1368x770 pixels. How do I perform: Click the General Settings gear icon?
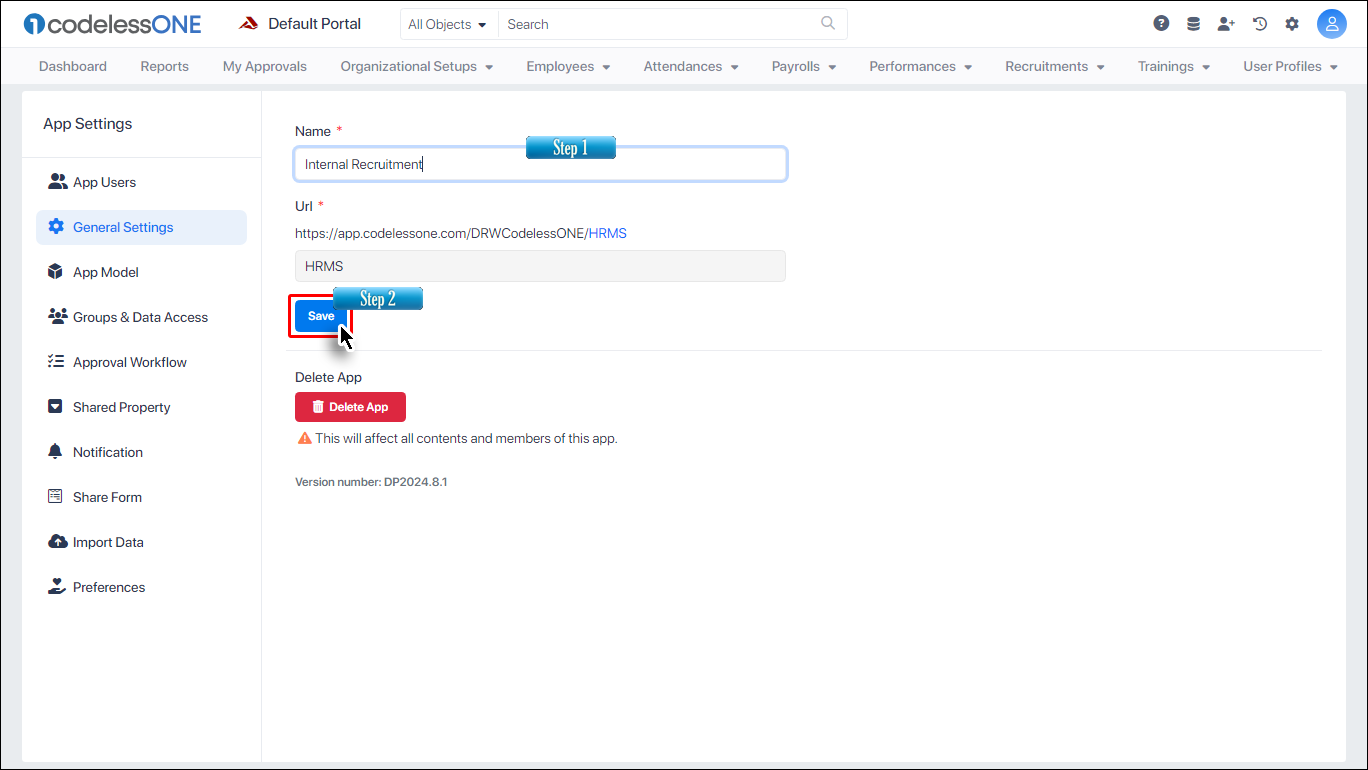(x=56, y=227)
